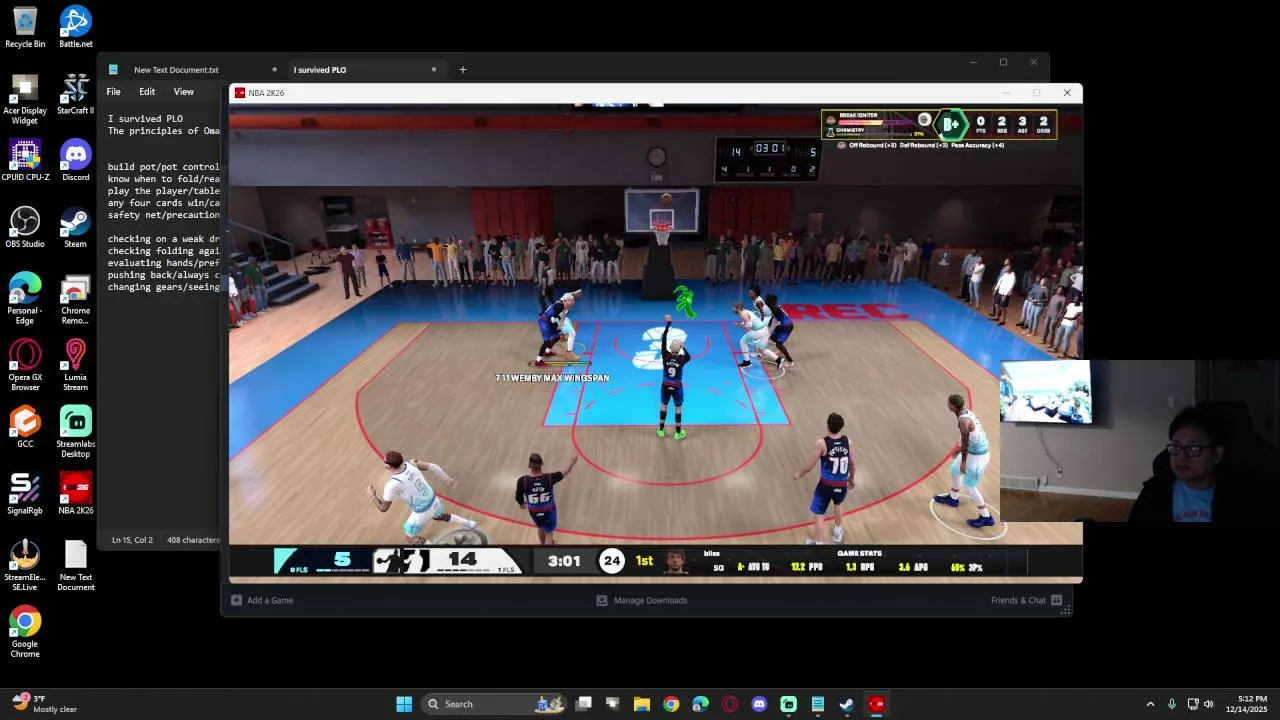
Task: Open Lumia Stream desktop icon
Action: [x=75, y=366]
